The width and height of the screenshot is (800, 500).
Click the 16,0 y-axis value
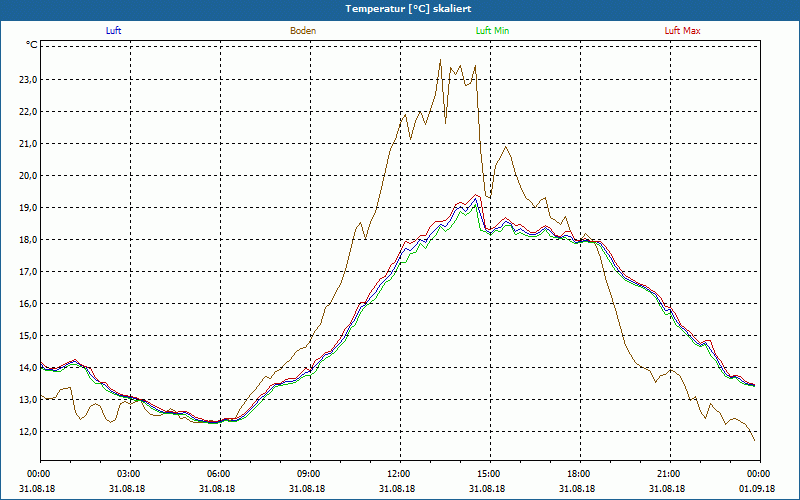point(28,304)
